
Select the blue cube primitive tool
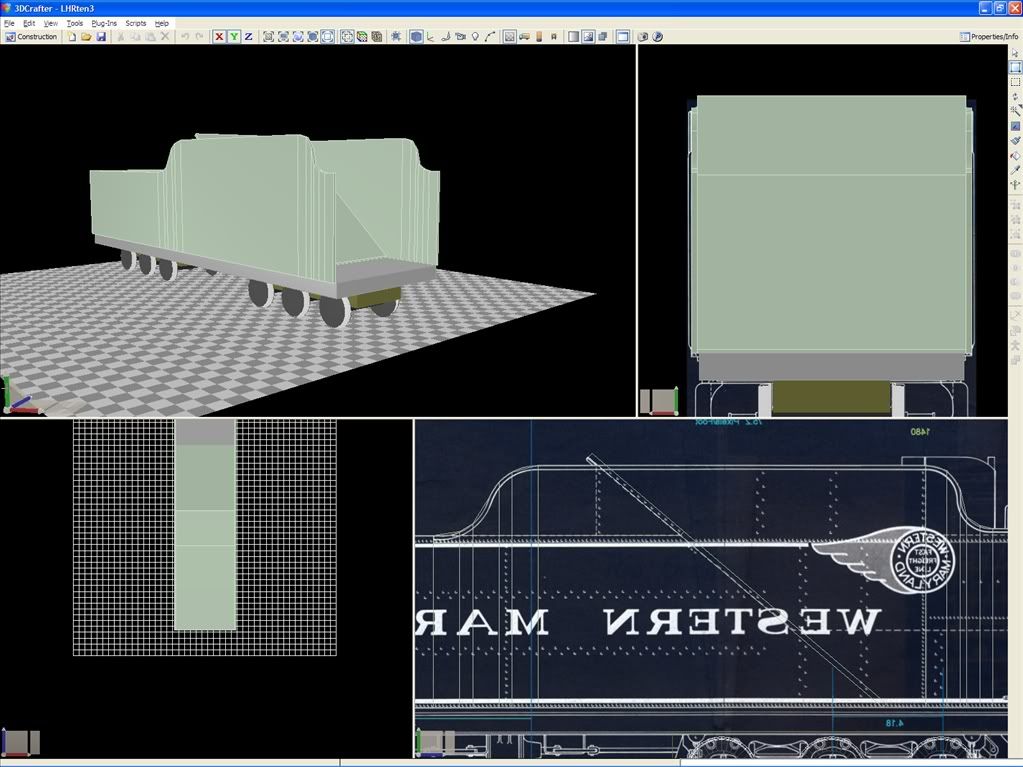(416, 37)
